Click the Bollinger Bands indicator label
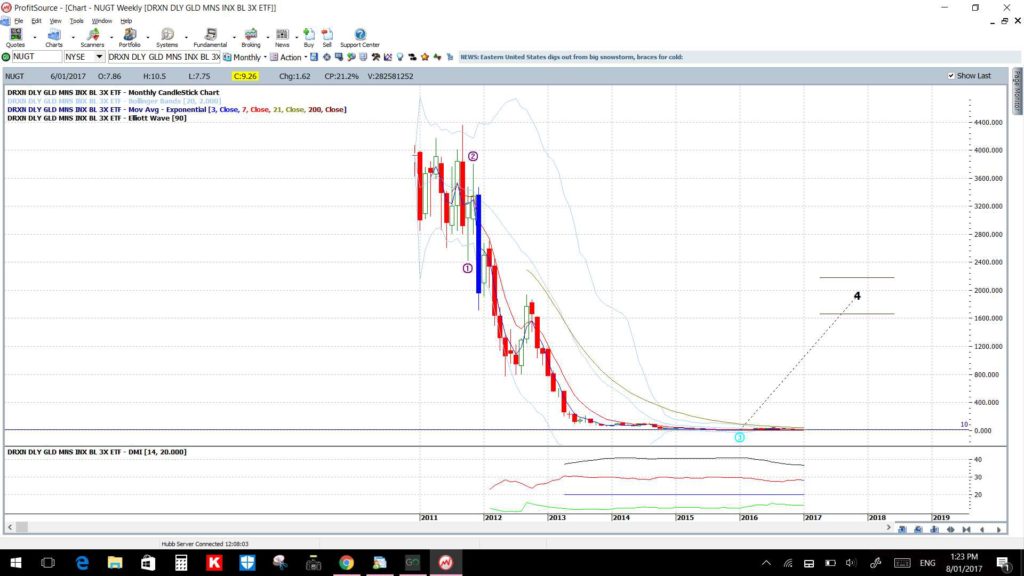Screen dimensions: 1024x576 [x=114, y=101]
